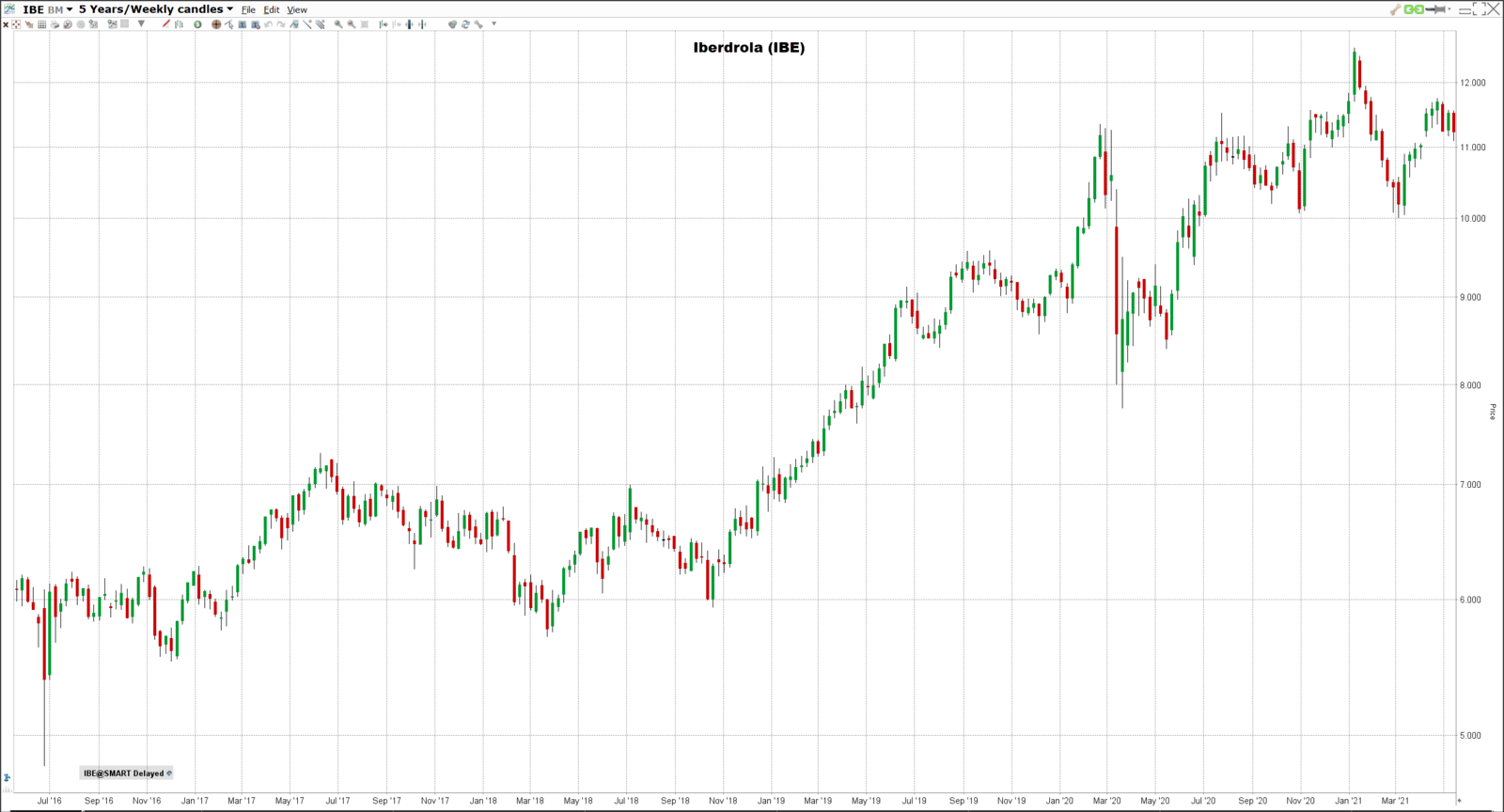Click the chart app icon beside IBE
Viewport: 1504px width, 812px height.
pyautogui.click(x=9, y=9)
